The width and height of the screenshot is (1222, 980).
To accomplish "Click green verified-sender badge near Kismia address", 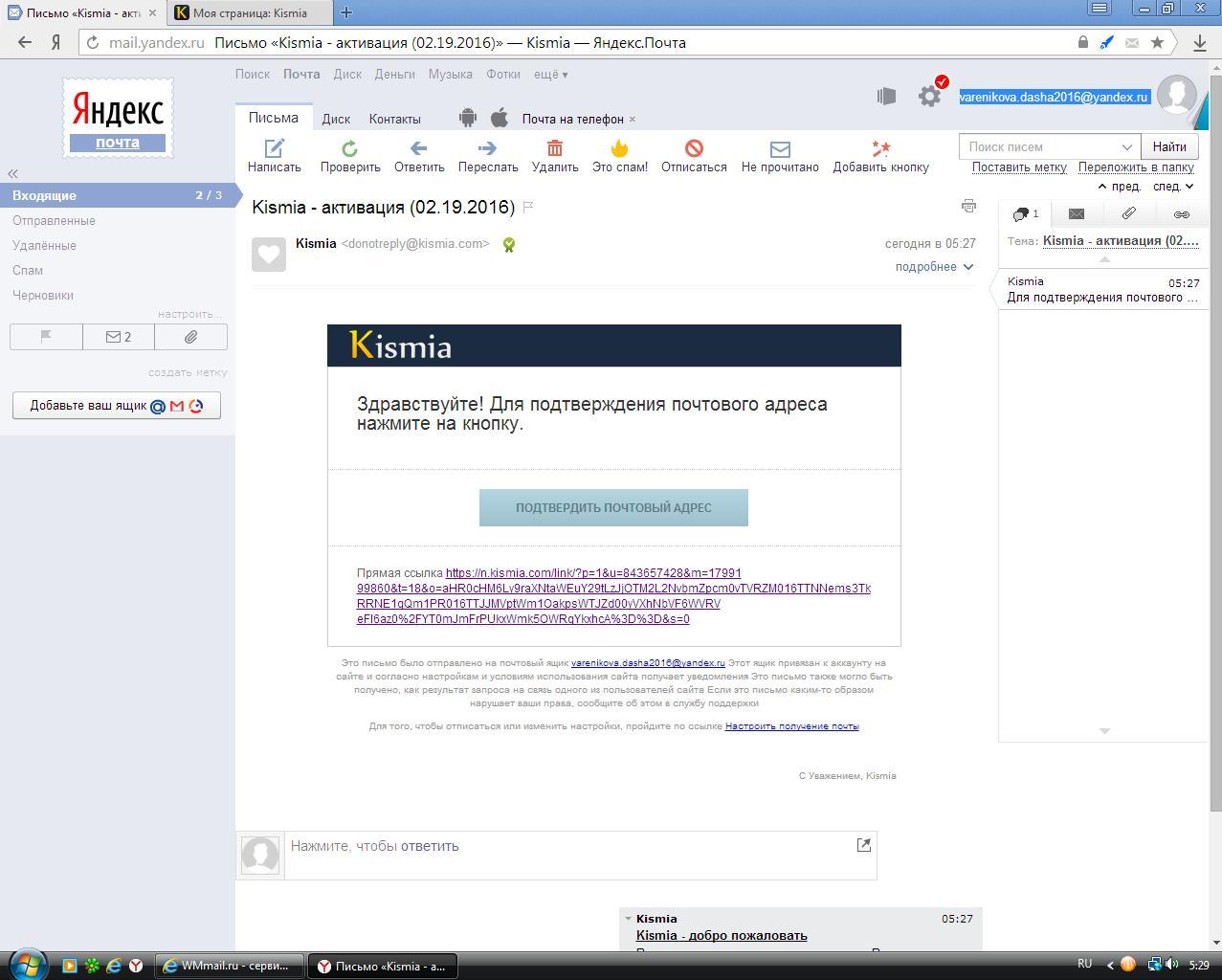I will click(509, 245).
